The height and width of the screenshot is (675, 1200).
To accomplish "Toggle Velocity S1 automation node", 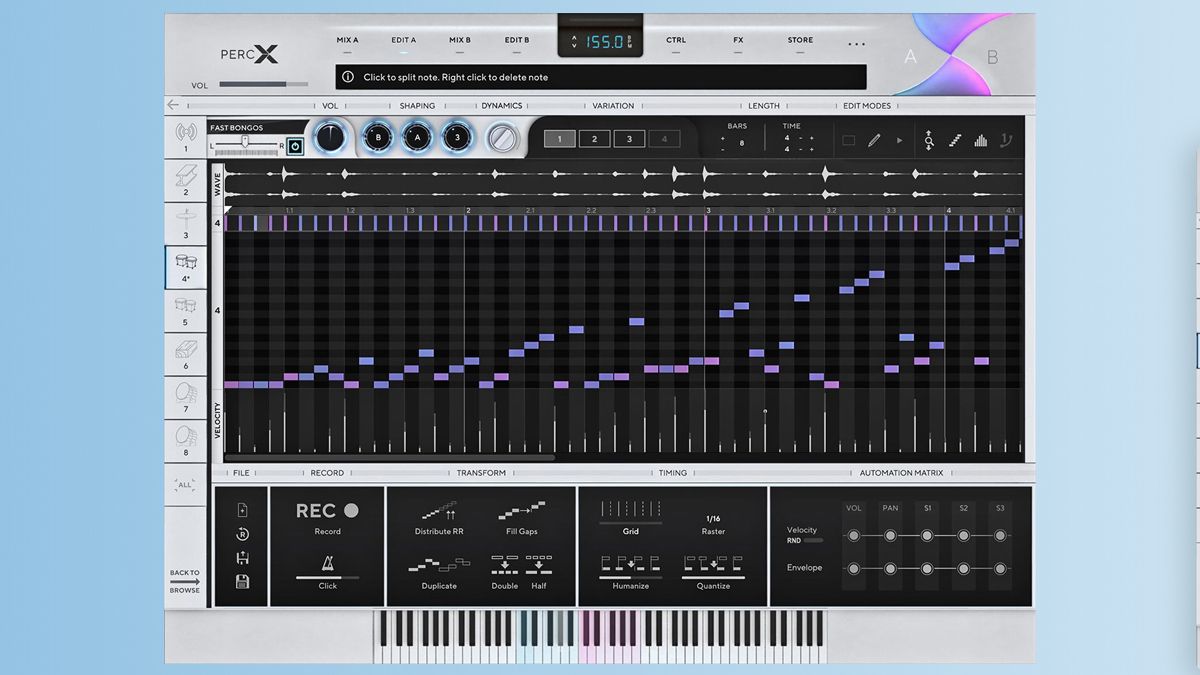I will (927, 536).
